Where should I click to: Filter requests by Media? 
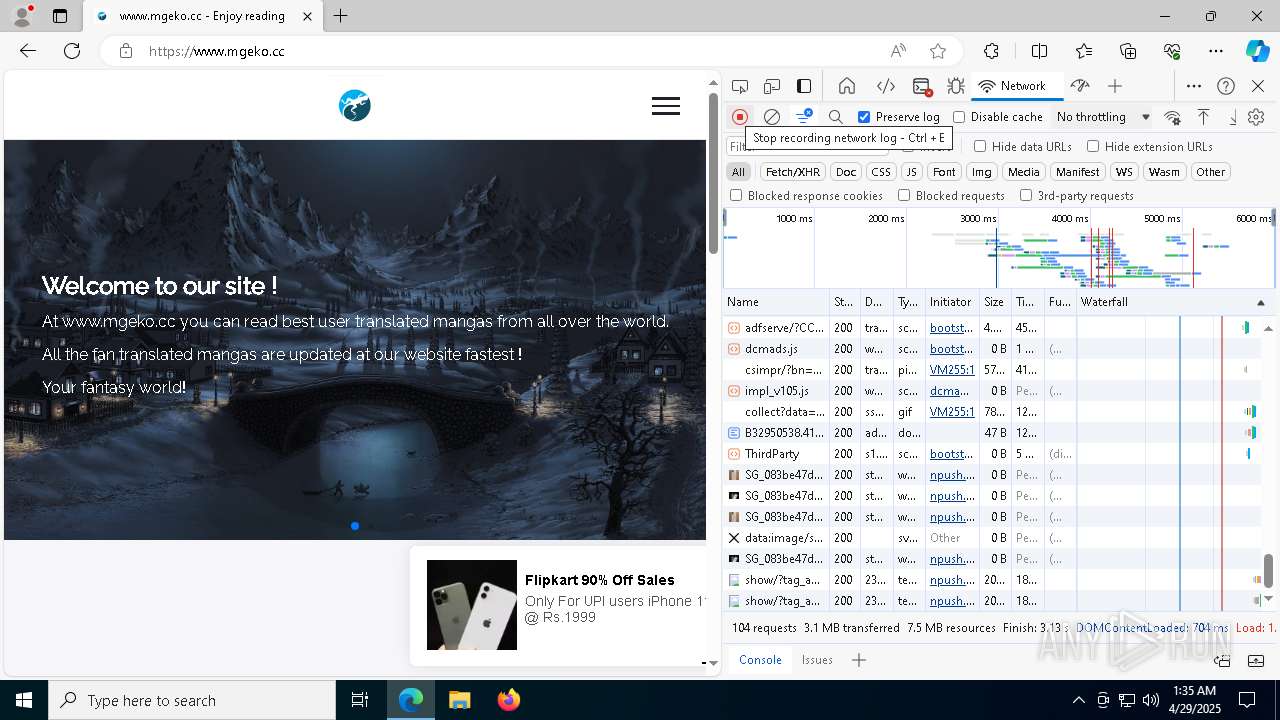pos(1023,172)
